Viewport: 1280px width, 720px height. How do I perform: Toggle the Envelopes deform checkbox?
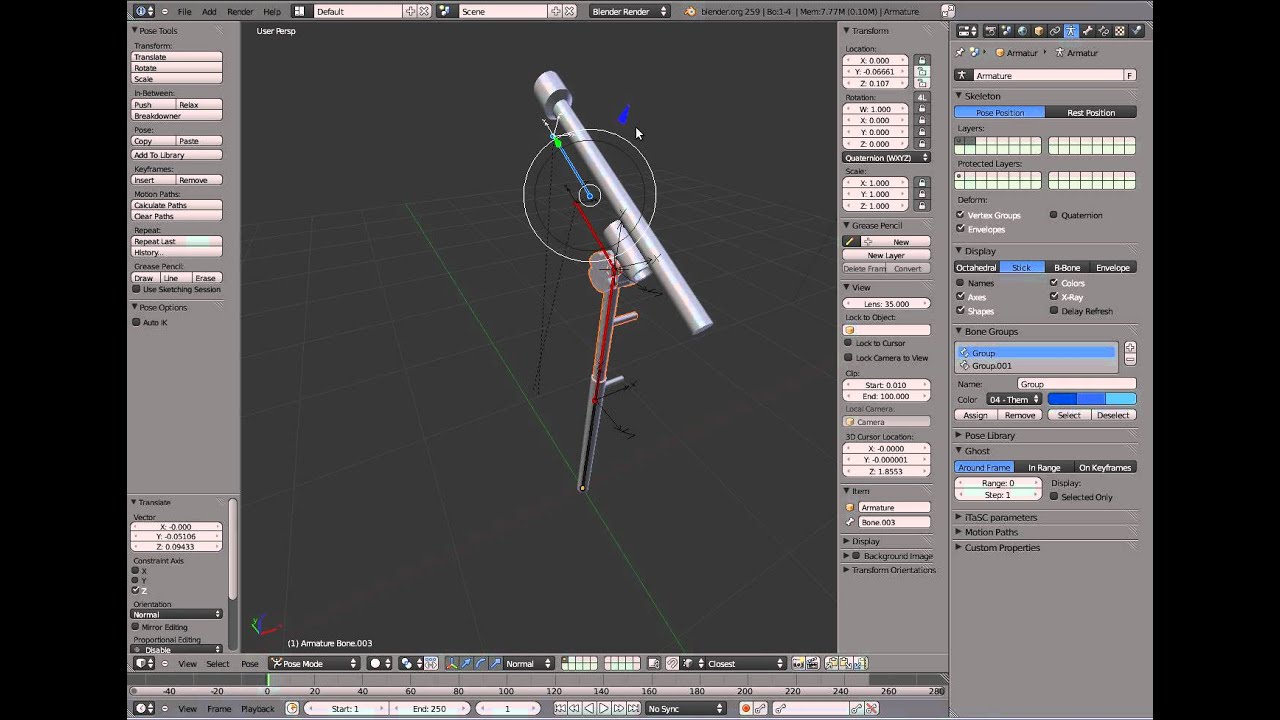tap(960, 229)
